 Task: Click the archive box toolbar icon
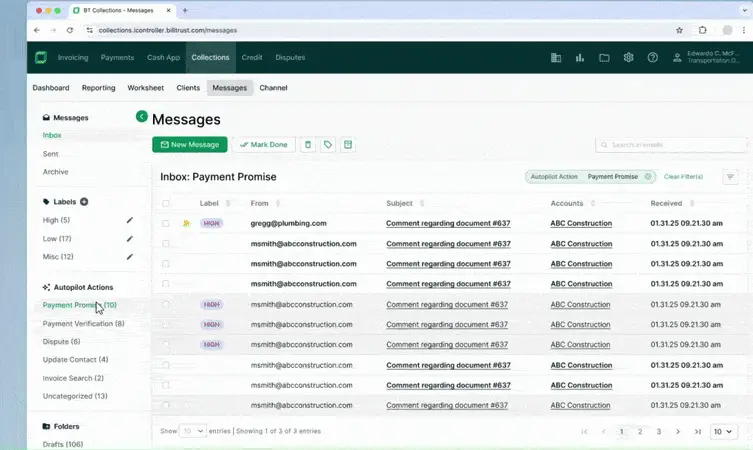coord(348,145)
